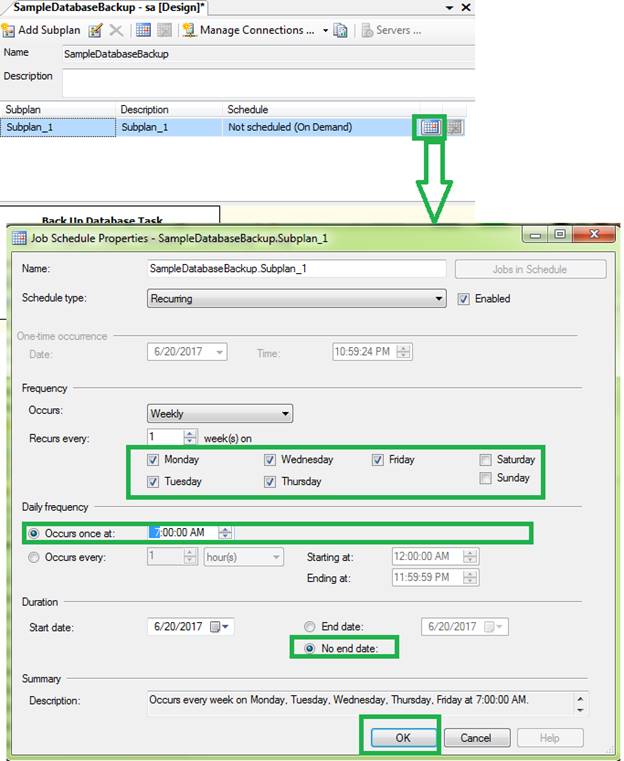Open the one-time occurrence Date dropdown
Image resolution: width=624 pixels, height=761 pixels.
click(220, 352)
